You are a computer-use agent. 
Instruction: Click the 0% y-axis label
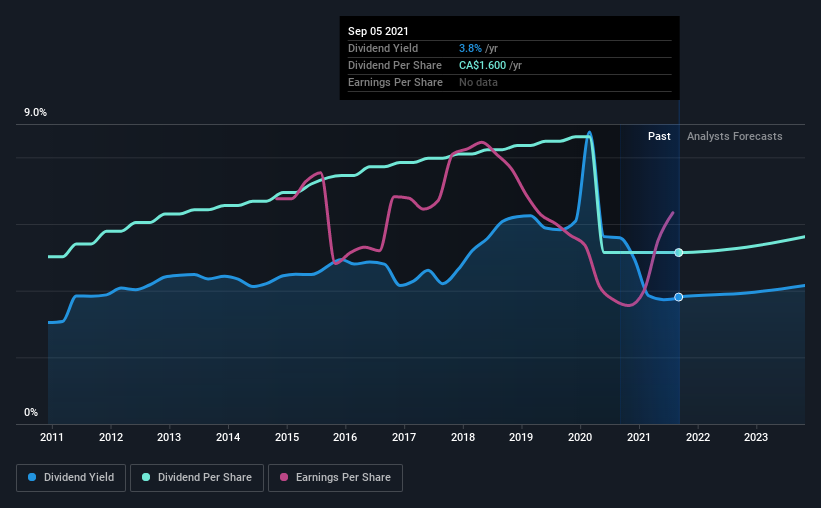pos(31,413)
